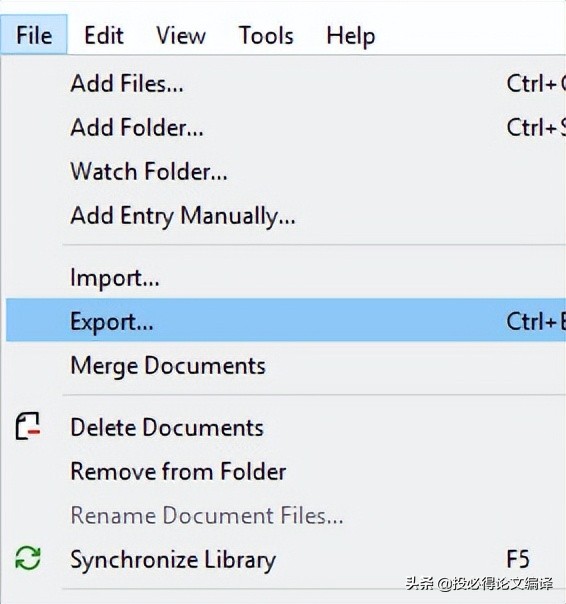The image size is (566, 604).
Task: Open the Edit menu
Action: (104, 35)
